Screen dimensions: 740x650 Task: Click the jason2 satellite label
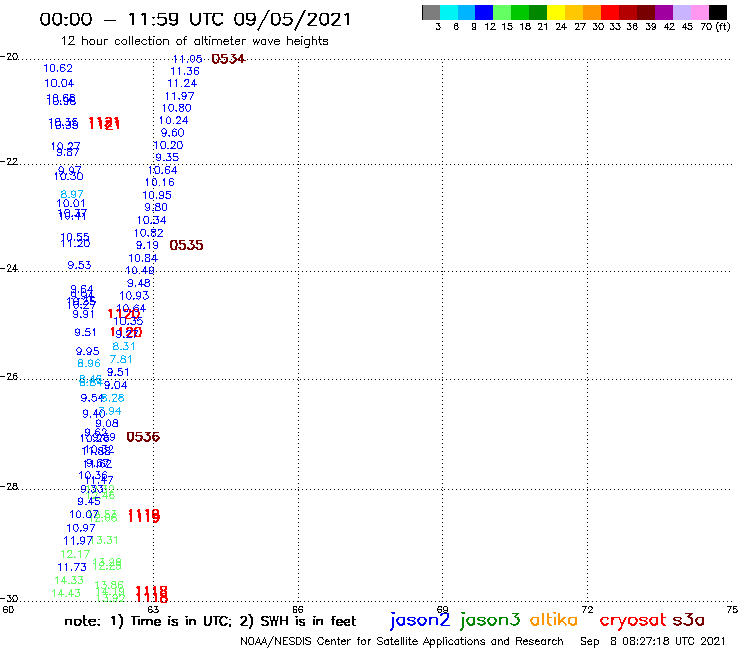420,621
